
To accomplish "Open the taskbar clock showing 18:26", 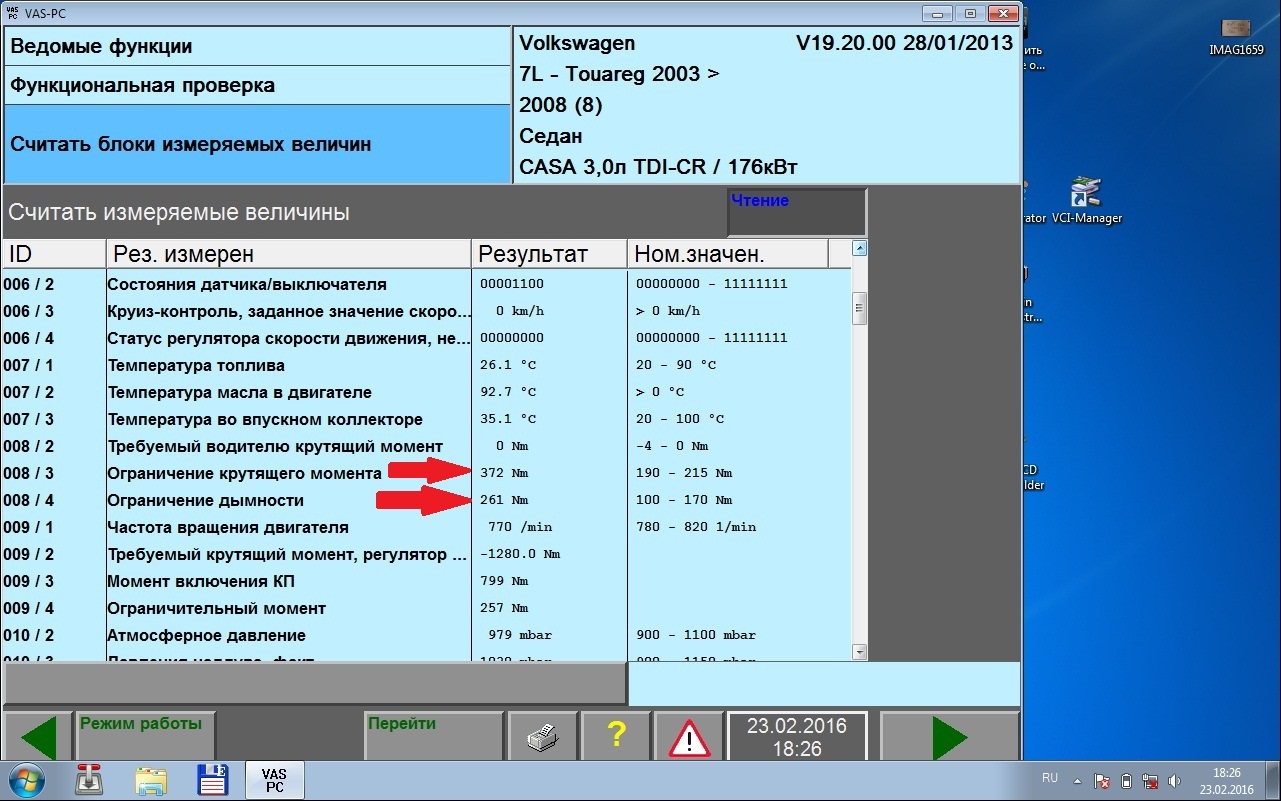I will (1226, 781).
